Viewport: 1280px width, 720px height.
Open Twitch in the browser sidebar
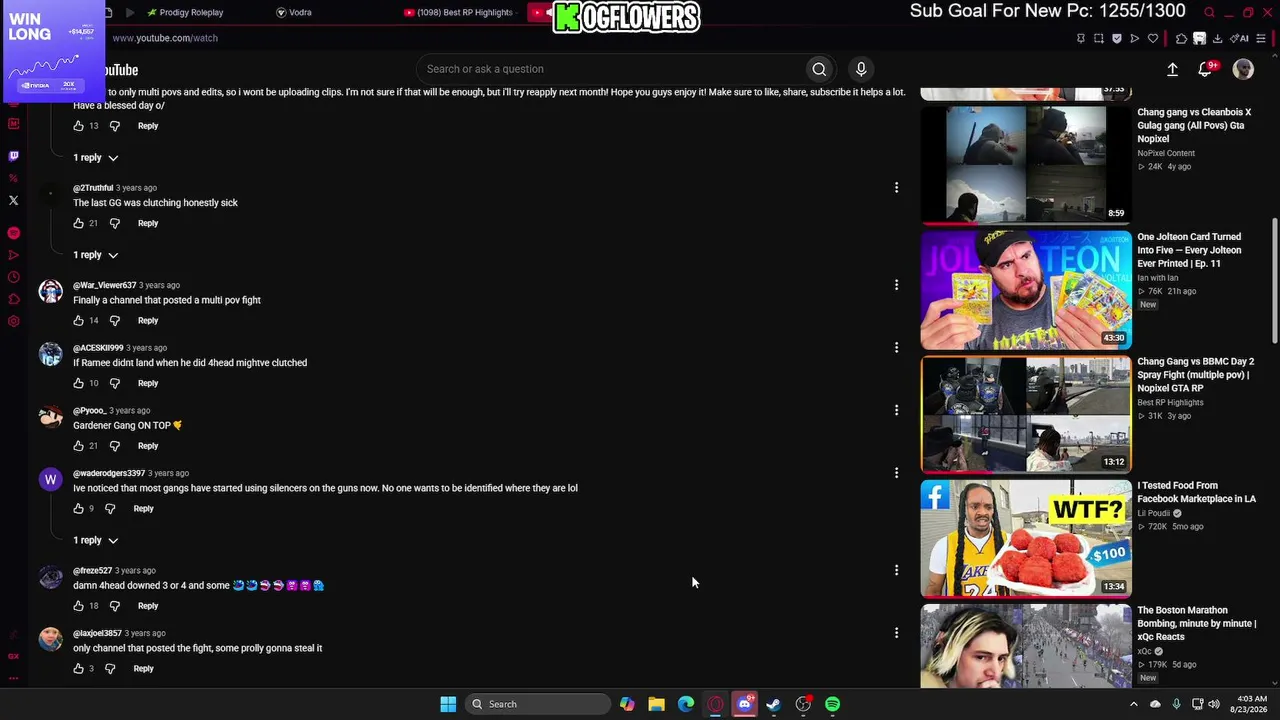click(13, 156)
